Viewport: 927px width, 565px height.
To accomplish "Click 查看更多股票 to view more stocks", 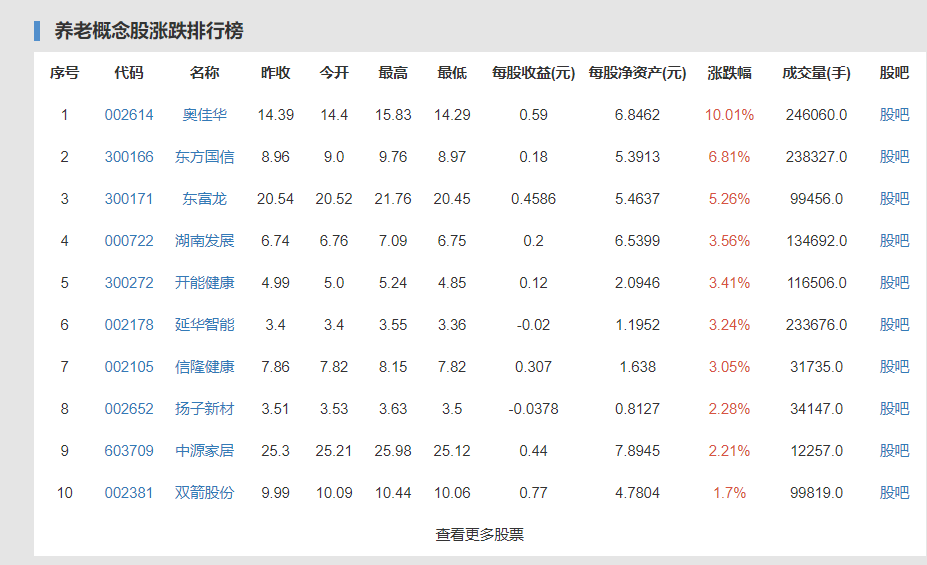I will [479, 534].
